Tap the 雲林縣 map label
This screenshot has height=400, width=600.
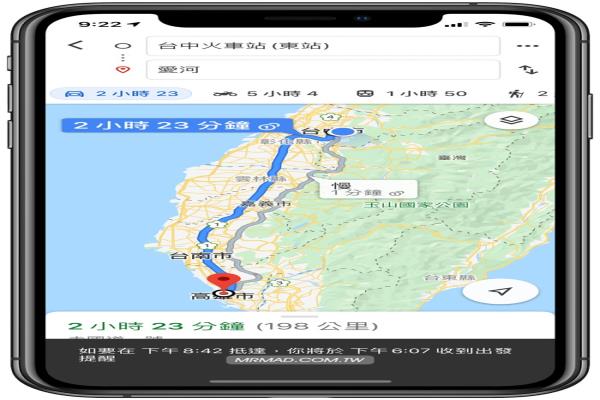[x=261, y=179]
